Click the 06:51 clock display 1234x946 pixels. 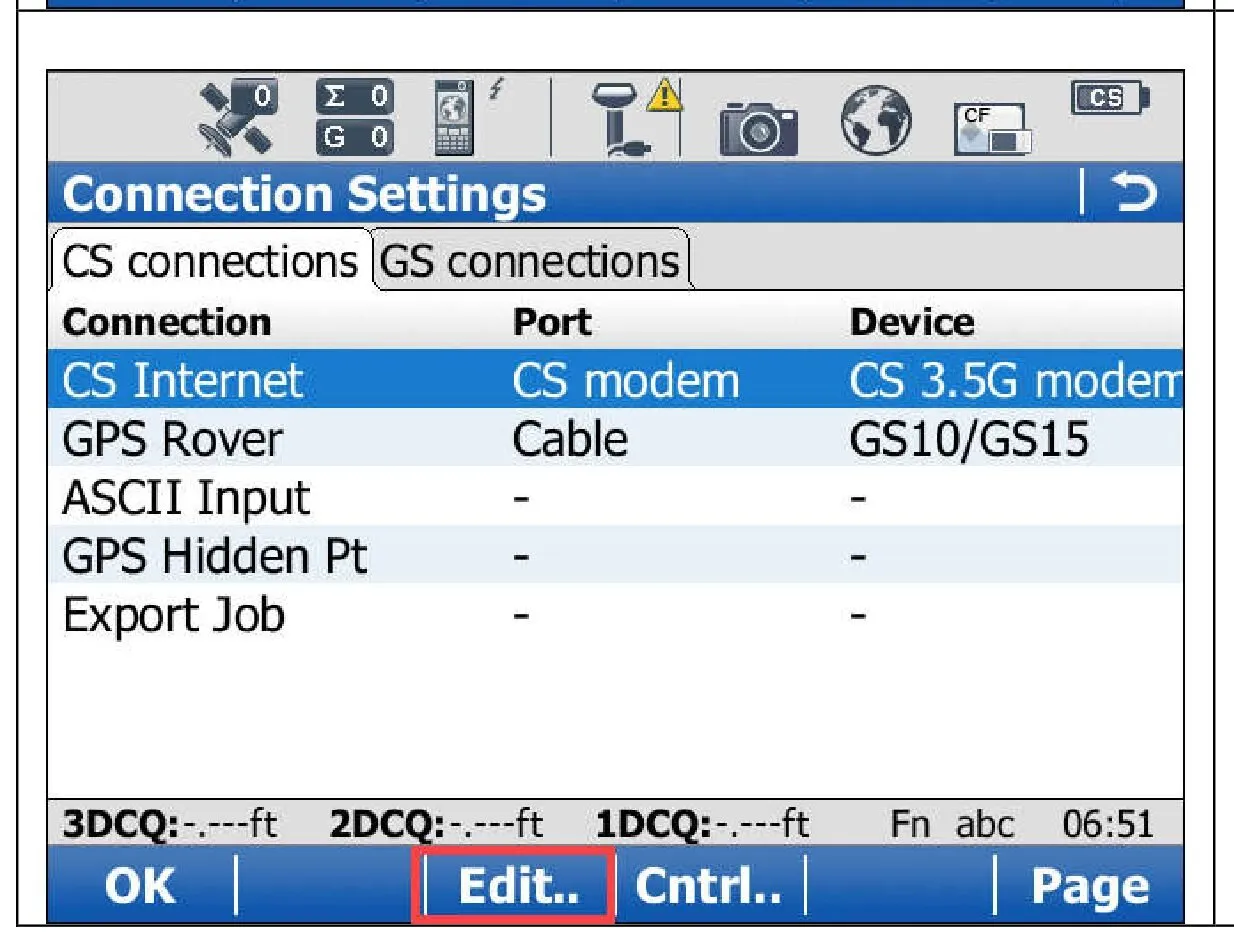(x=1108, y=825)
